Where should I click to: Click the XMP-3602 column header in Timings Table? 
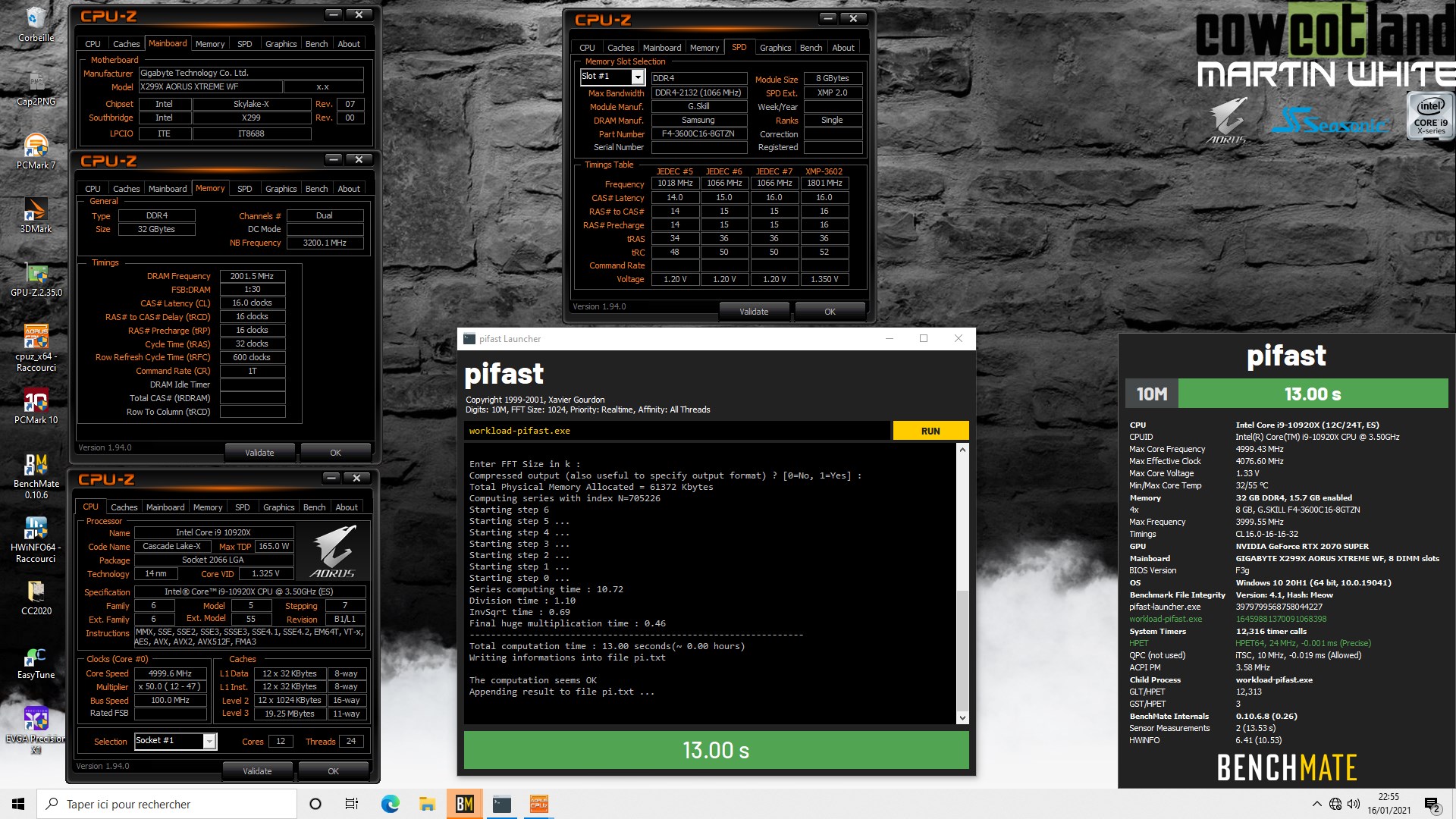tap(824, 171)
